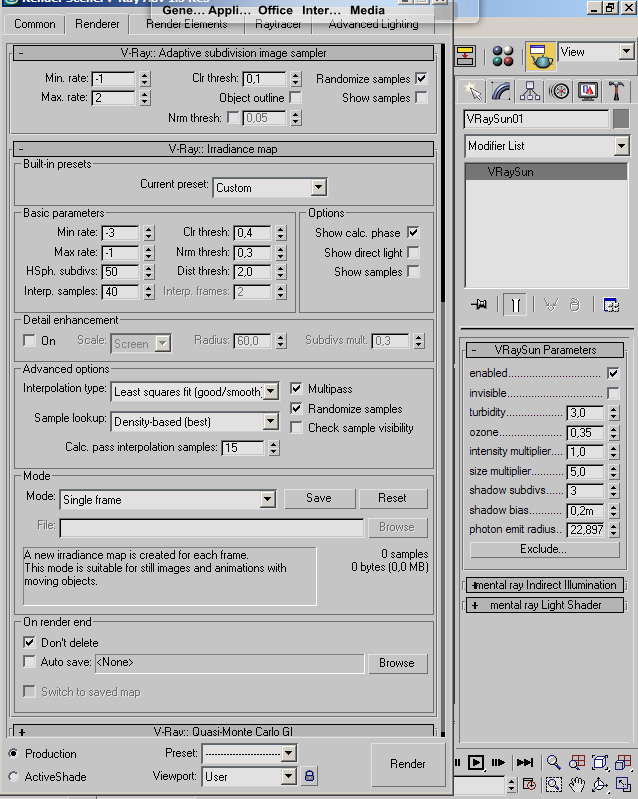The width and height of the screenshot is (638, 799).
Task: Open the Material Editor spheres icon
Action: pyautogui.click(x=502, y=56)
